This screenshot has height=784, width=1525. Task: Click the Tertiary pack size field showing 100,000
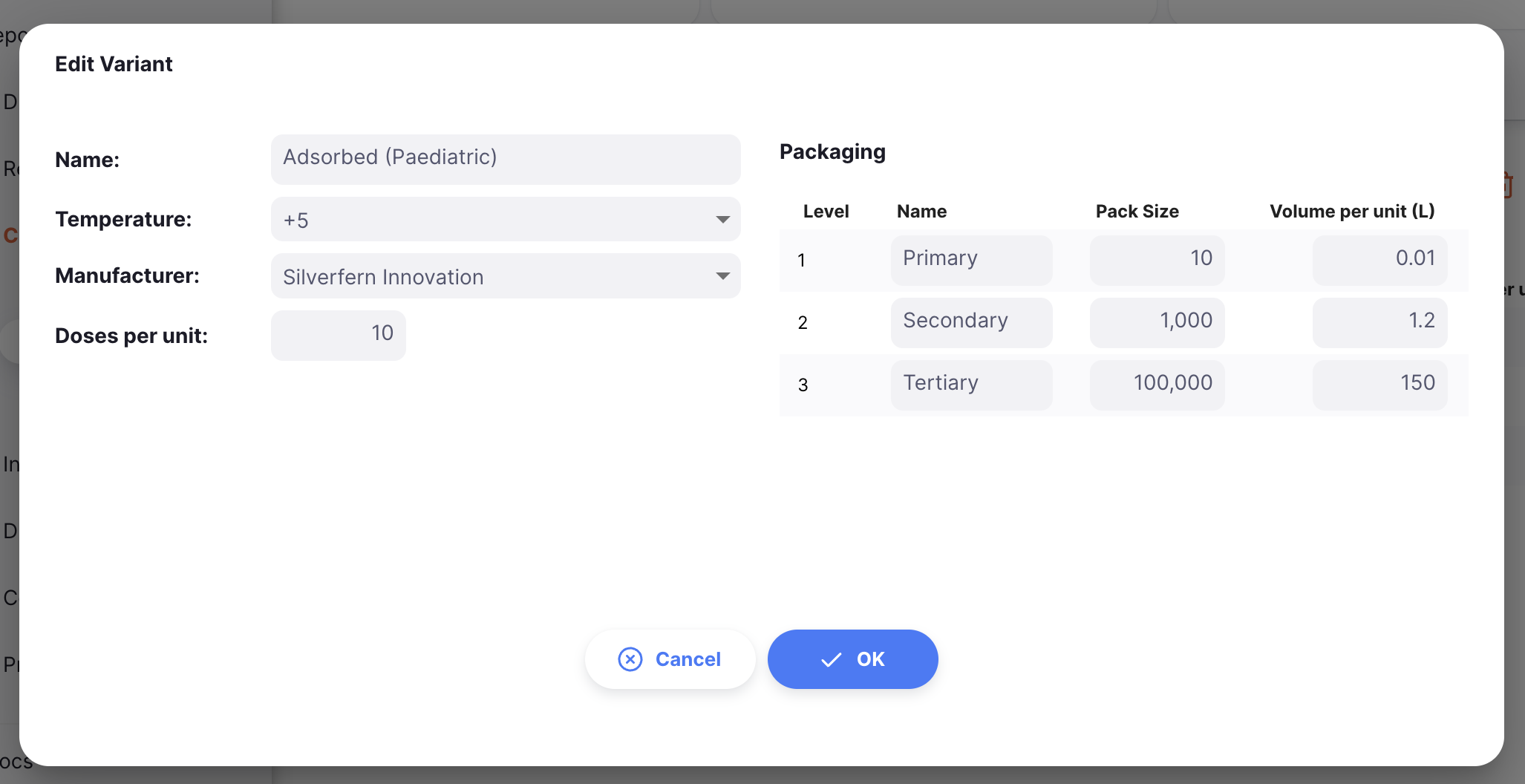[1157, 385]
